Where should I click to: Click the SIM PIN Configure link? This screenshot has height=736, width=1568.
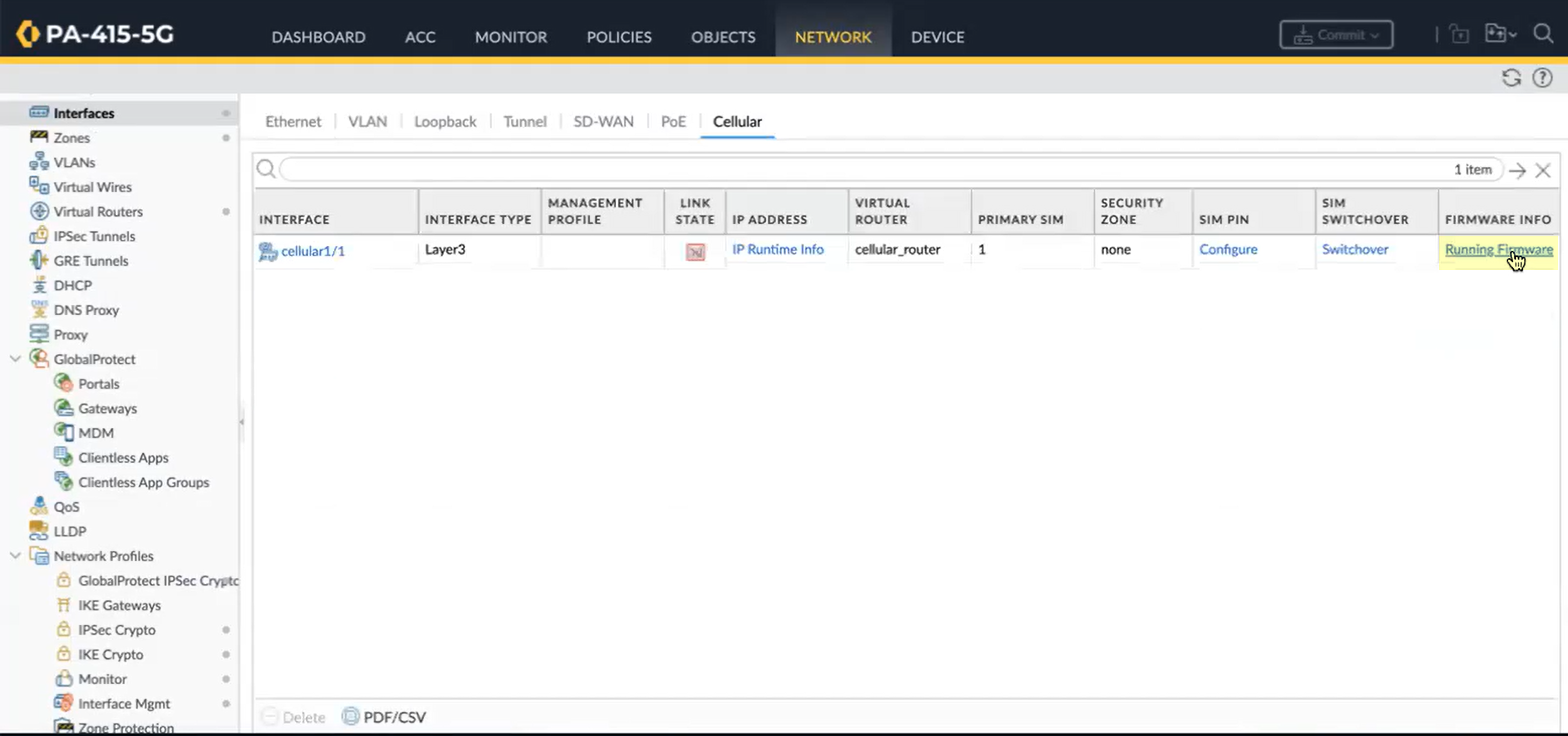click(1228, 249)
